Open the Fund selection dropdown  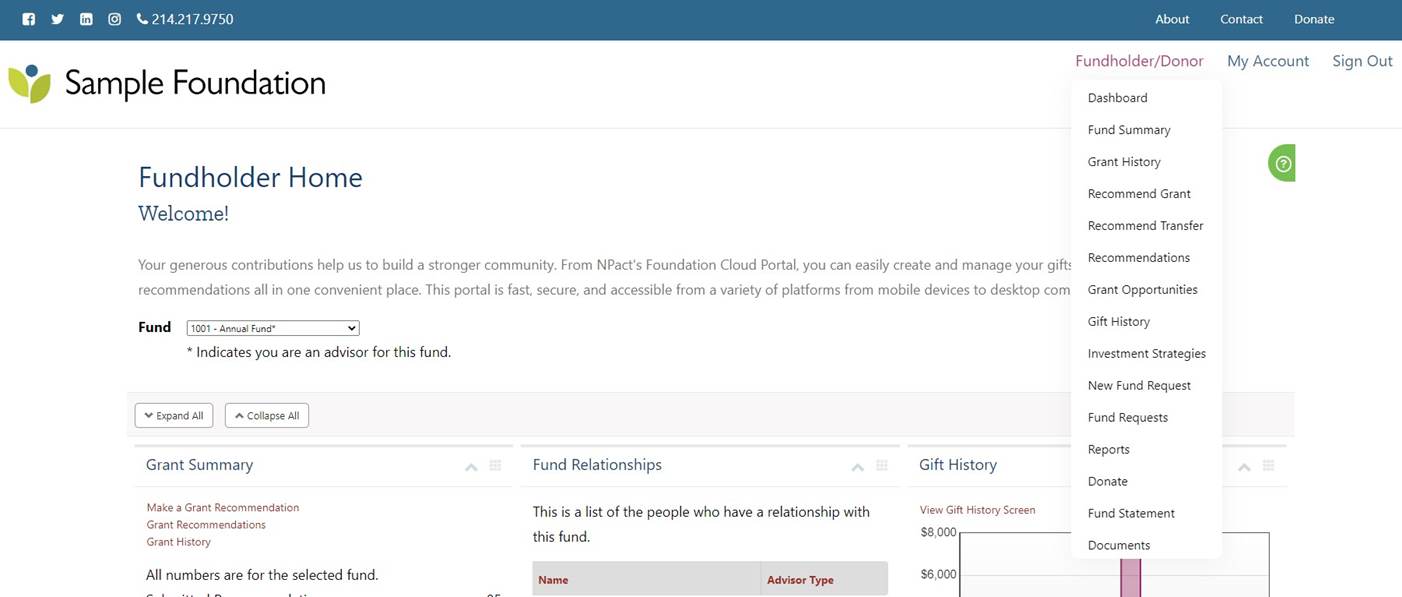click(272, 328)
